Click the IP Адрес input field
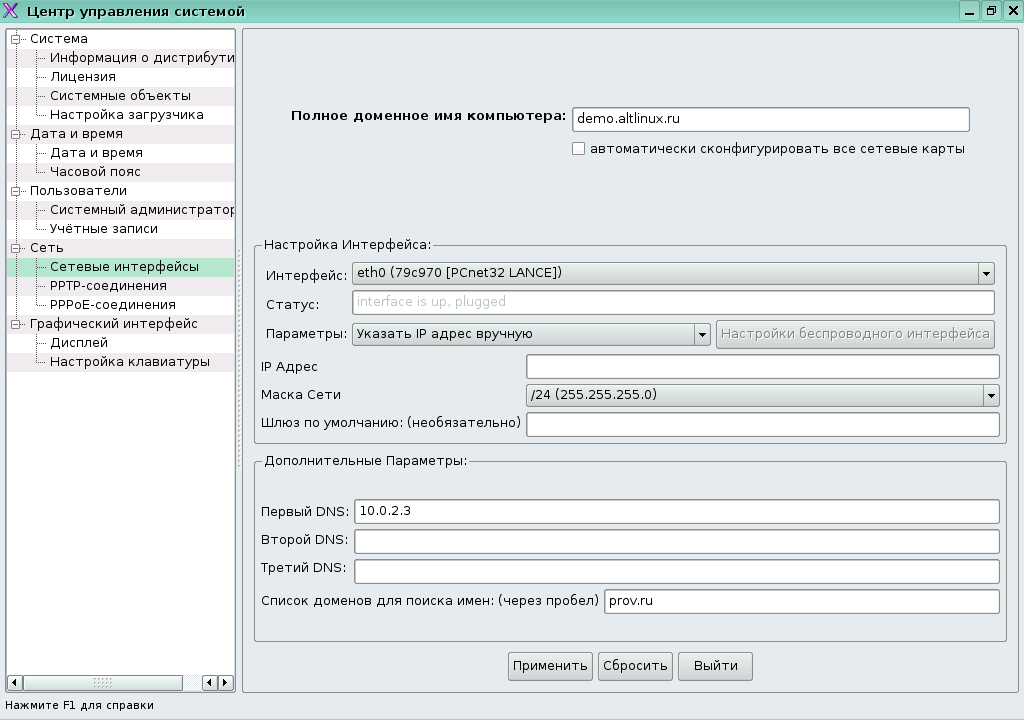 point(762,367)
